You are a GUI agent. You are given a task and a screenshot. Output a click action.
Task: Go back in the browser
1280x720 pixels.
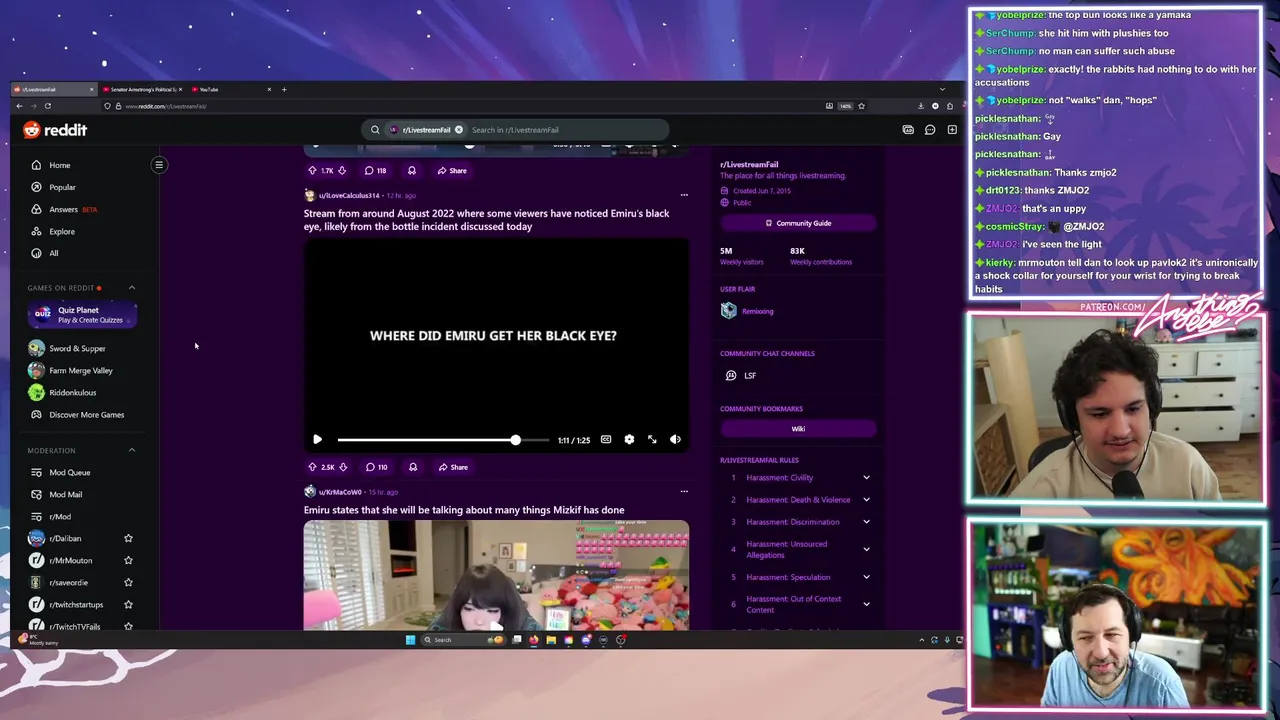point(19,106)
